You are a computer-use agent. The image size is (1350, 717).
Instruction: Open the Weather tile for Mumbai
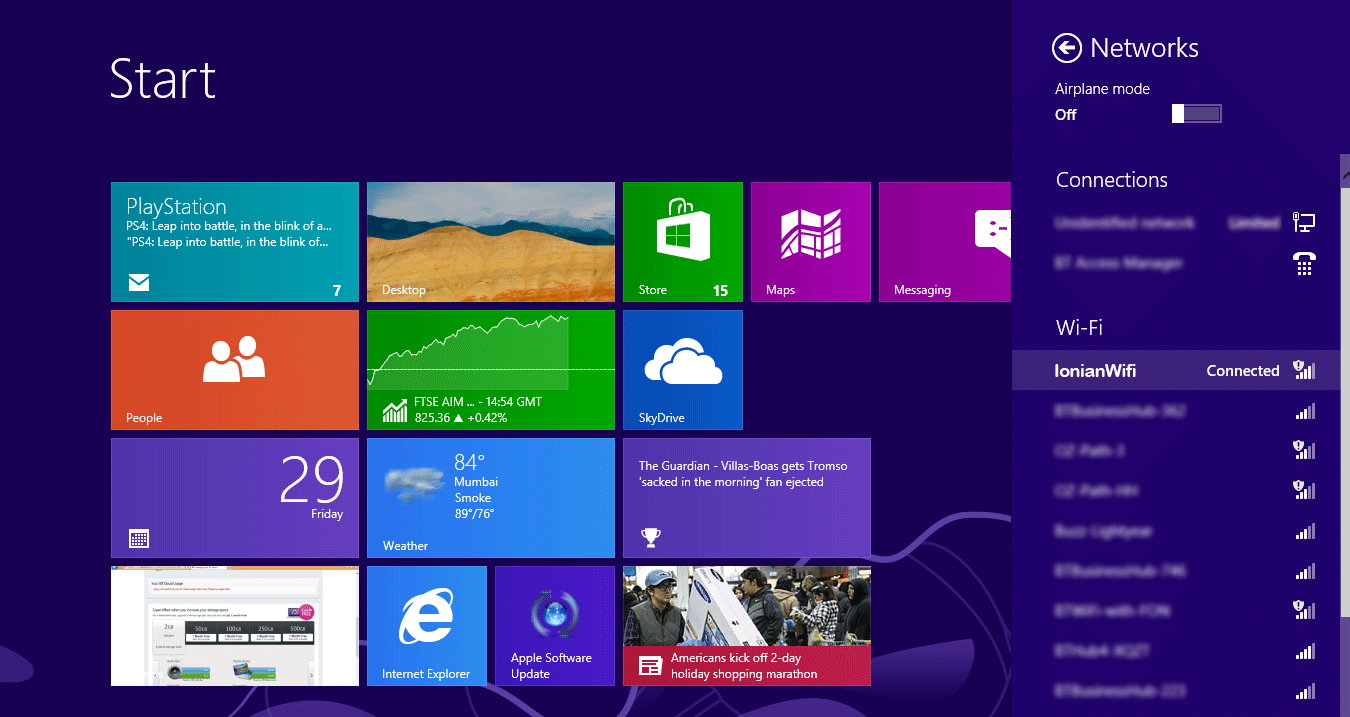[491, 498]
